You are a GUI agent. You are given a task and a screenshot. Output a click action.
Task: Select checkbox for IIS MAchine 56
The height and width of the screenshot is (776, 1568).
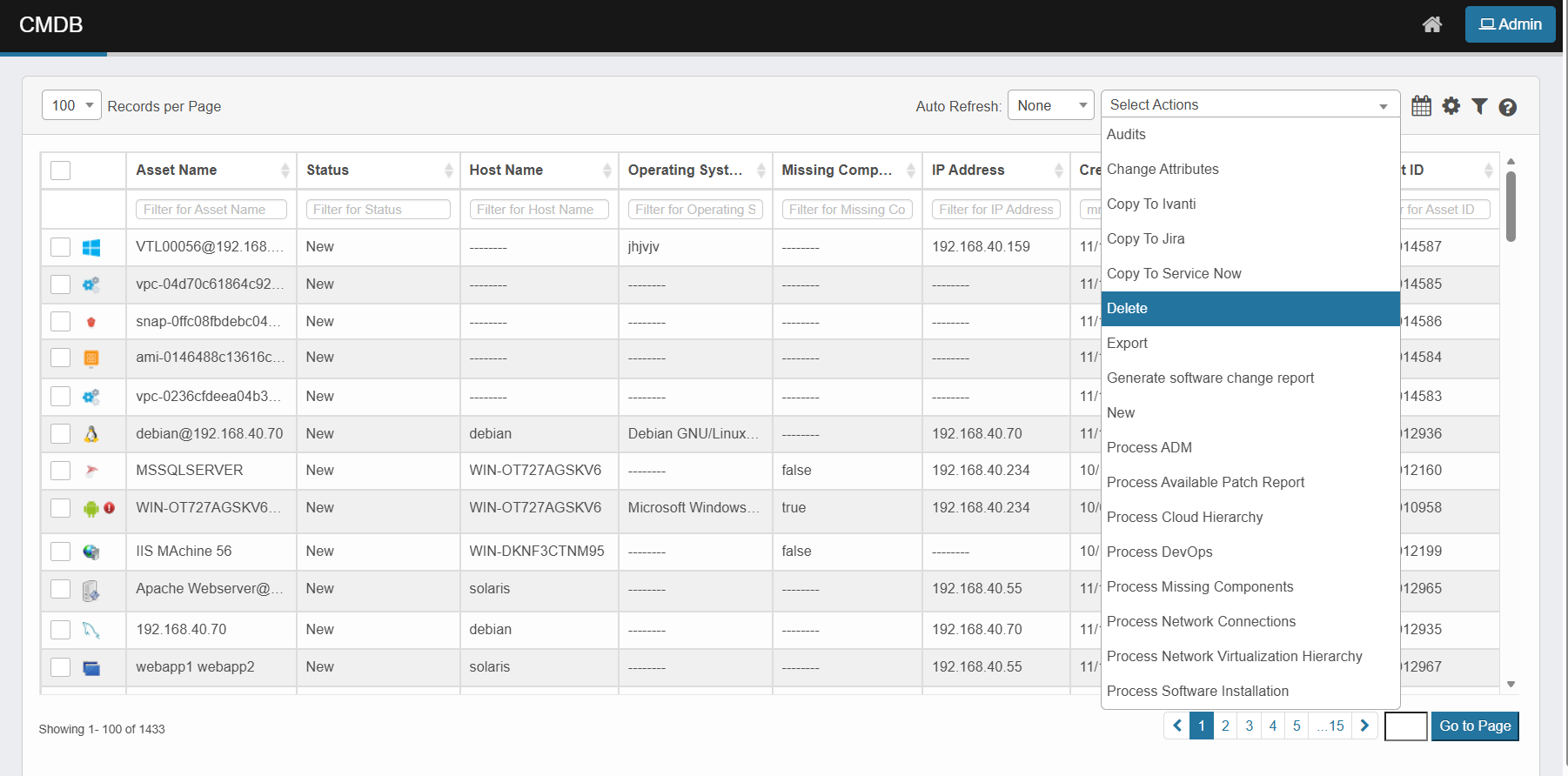tap(61, 552)
